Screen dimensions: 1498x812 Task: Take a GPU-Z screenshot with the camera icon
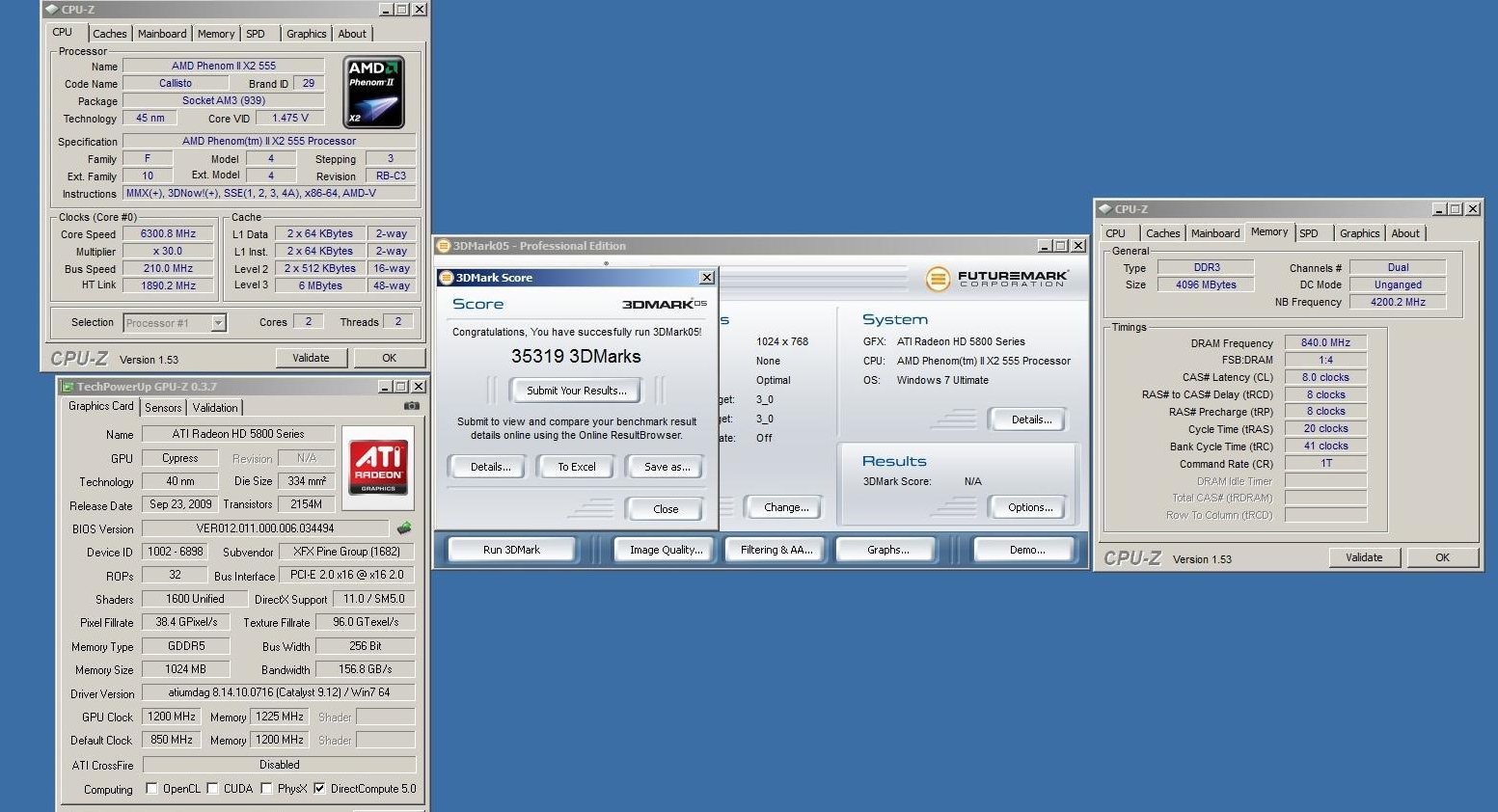412,406
